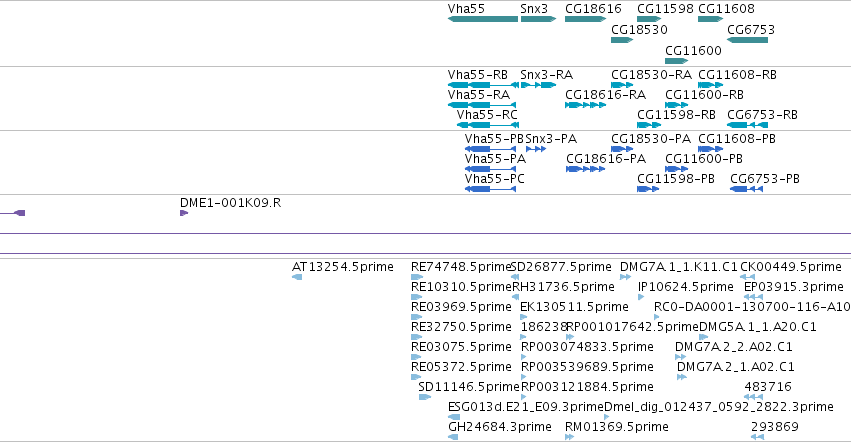Open the Snx3-RA transcript label
Image resolution: width=851 pixels, height=442 pixels.
(x=547, y=75)
